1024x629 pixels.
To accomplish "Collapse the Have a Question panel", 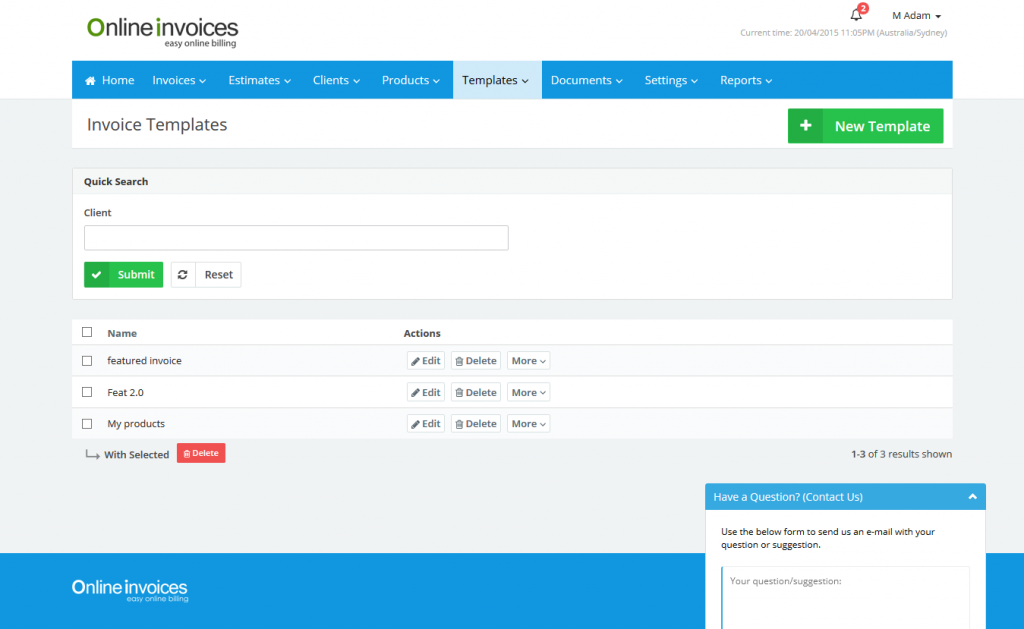I will click(972, 497).
